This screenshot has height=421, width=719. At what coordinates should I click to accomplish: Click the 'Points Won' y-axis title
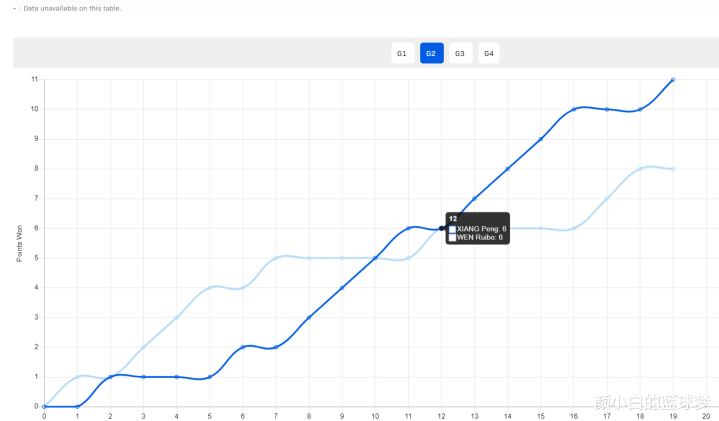pos(19,244)
